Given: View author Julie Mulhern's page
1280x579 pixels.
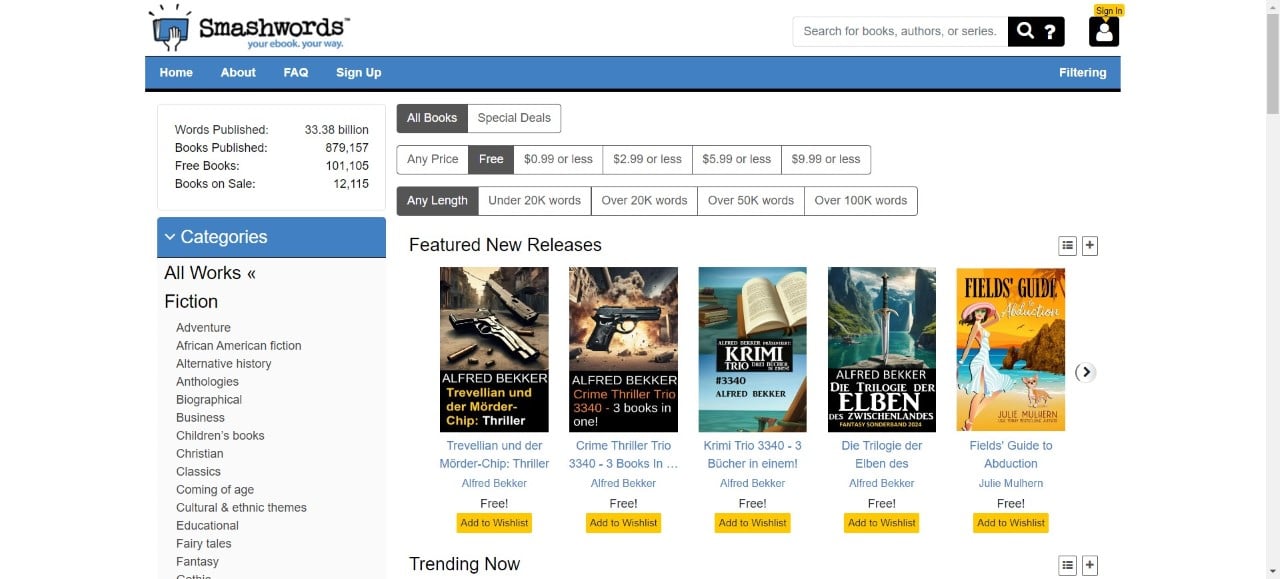Looking at the screenshot, I should pyautogui.click(x=1010, y=483).
